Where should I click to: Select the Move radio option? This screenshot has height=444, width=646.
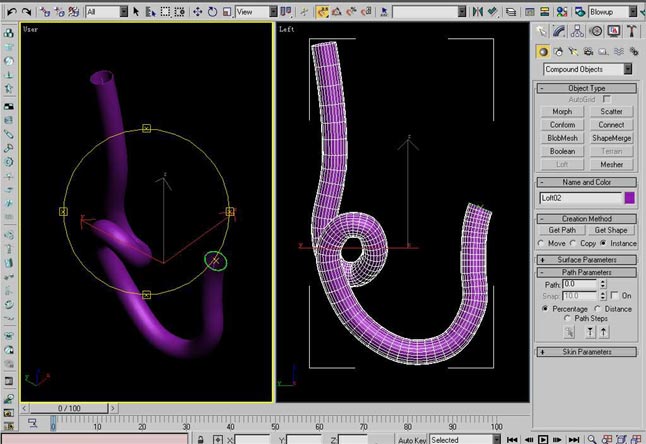541,243
